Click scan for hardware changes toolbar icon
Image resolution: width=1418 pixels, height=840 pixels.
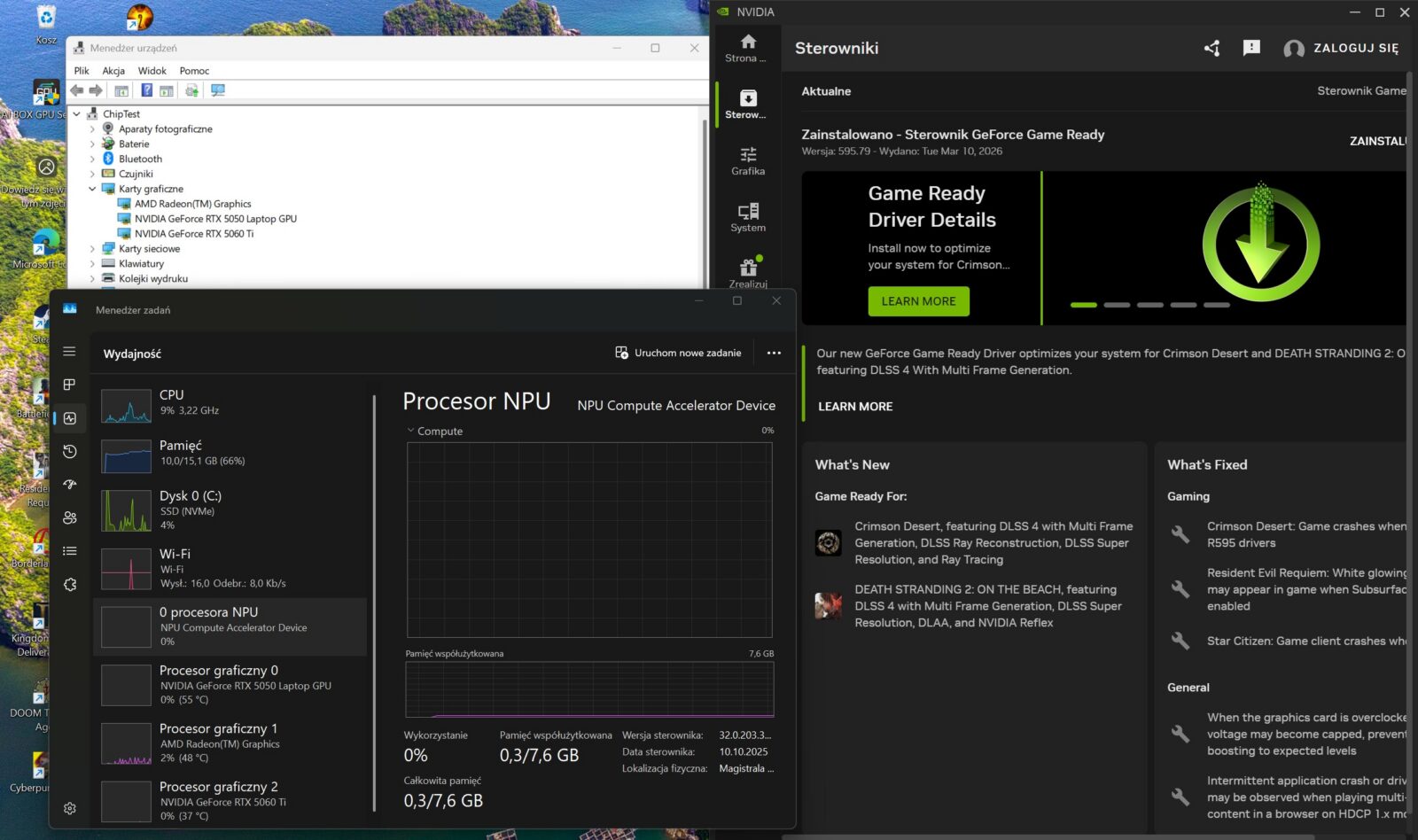pos(217,90)
